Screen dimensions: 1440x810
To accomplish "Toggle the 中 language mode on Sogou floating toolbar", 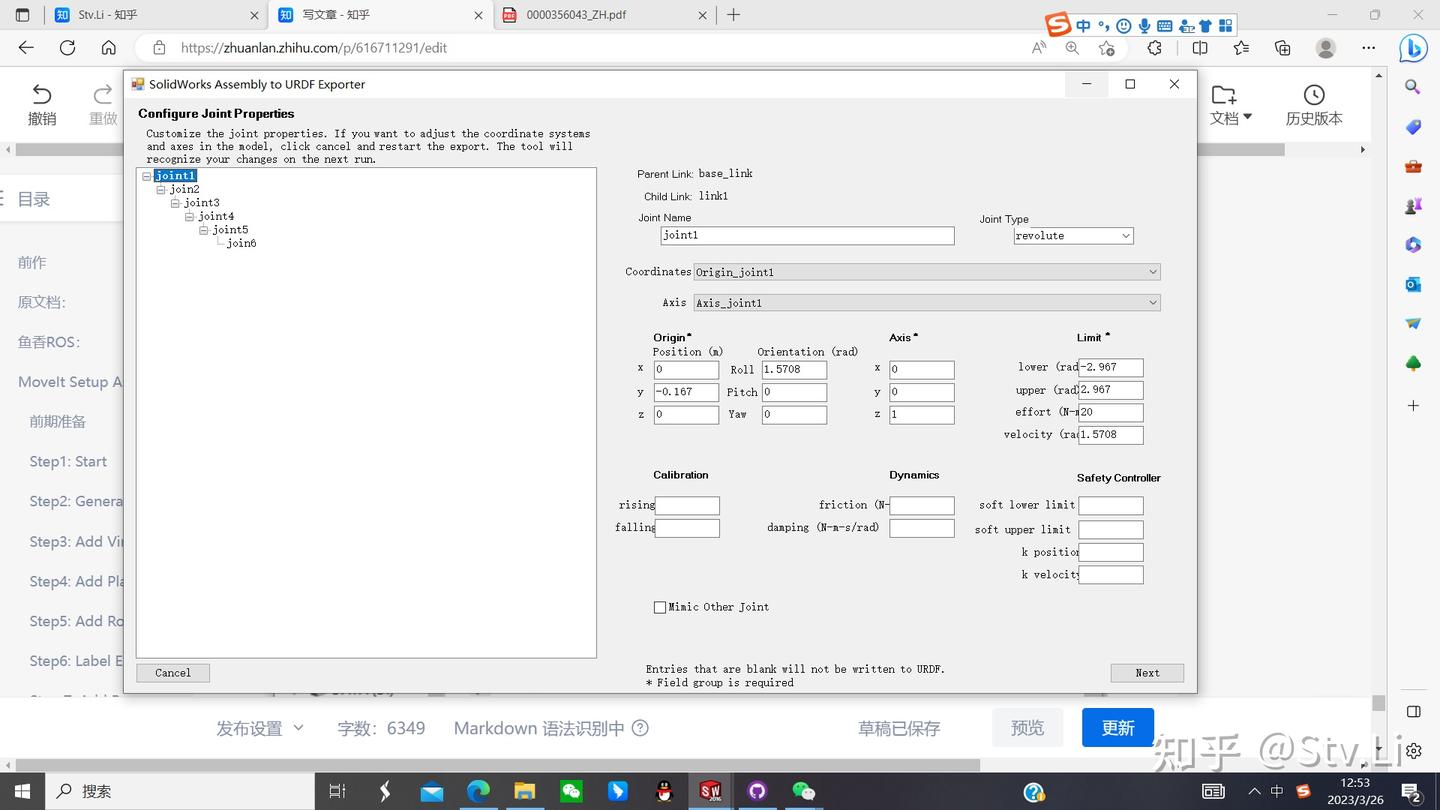I will coord(1083,26).
